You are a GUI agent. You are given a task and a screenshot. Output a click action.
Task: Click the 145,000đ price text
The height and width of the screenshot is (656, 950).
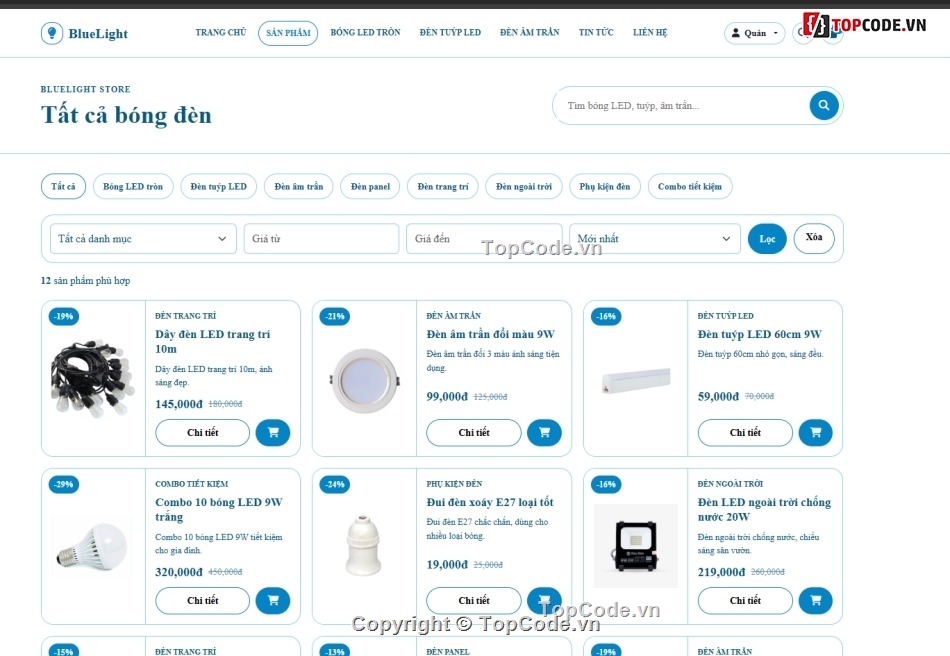(179, 404)
